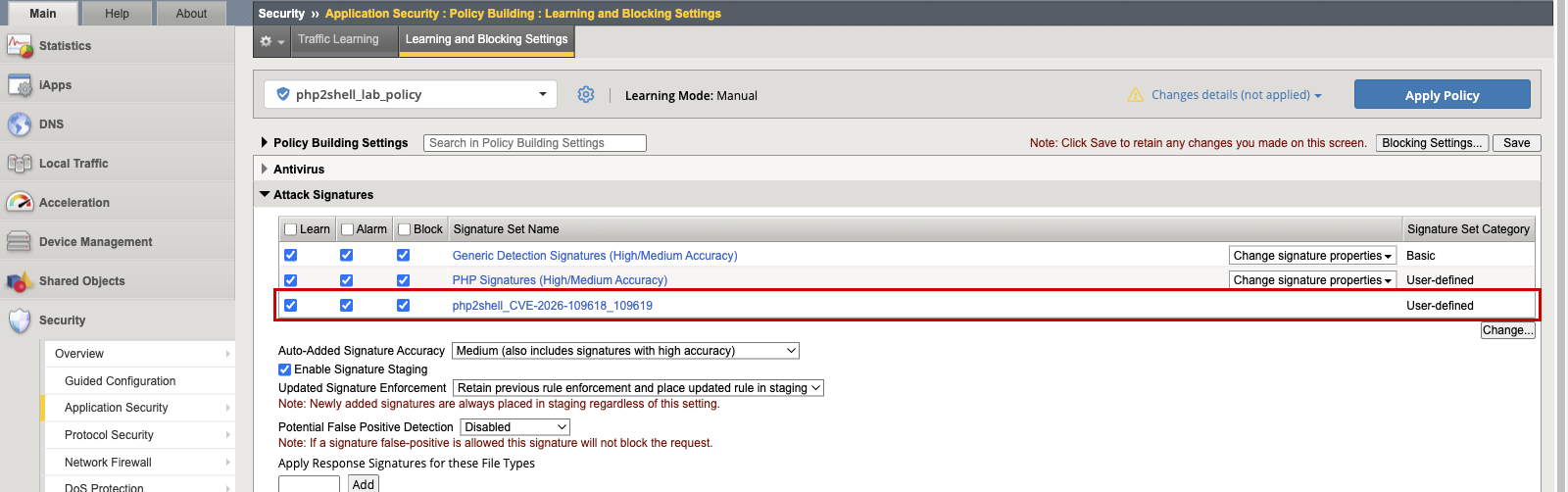
Task: Uncheck Learn for php2shell_CVE-2026-109618_109619
Action: tap(290, 306)
